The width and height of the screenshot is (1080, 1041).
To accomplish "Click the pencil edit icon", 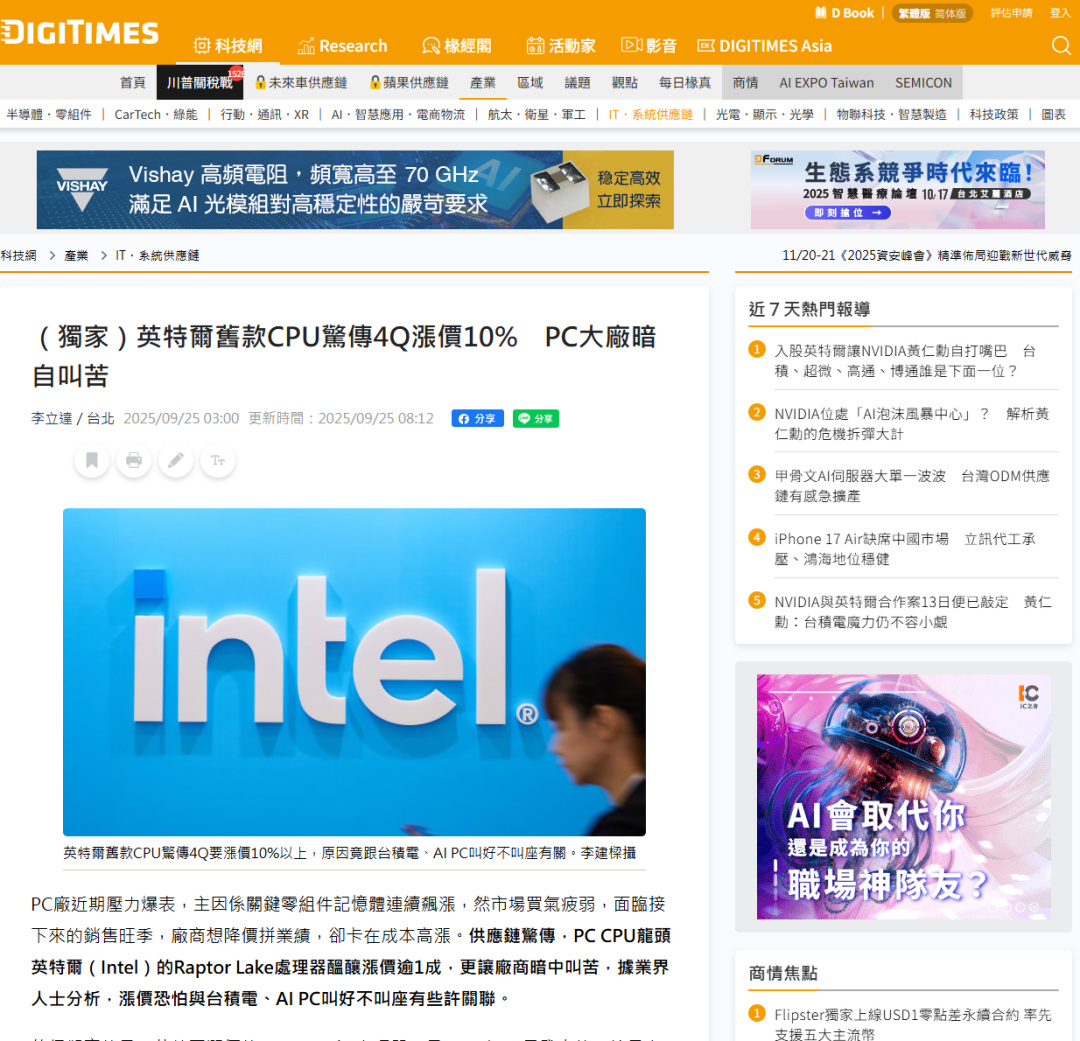I will 176,460.
